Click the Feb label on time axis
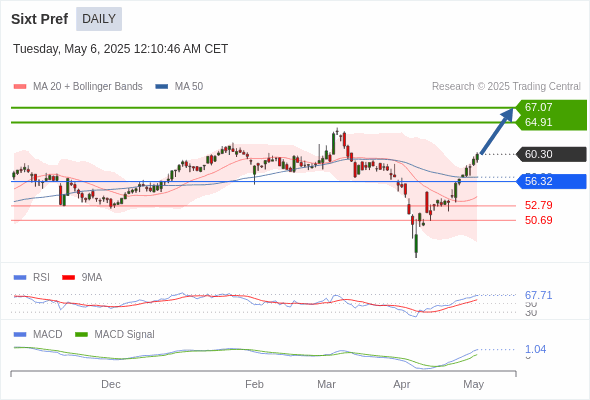This screenshot has height=400, width=590. click(x=254, y=384)
